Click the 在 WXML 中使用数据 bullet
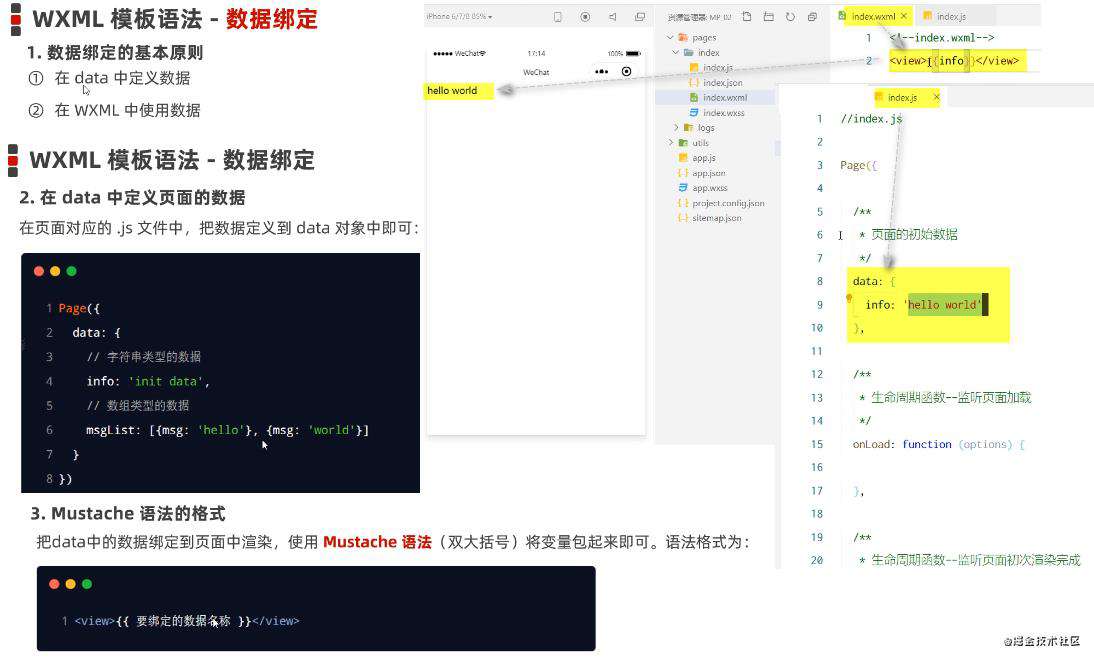This screenshot has height=659, width=1094. pyautogui.click(x=128, y=110)
